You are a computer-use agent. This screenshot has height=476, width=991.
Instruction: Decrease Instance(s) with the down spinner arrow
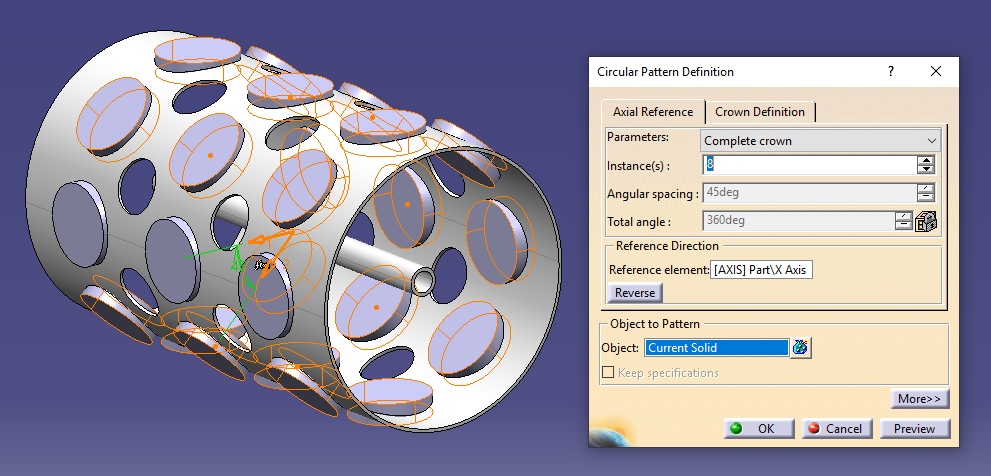pyautogui.click(x=926, y=169)
